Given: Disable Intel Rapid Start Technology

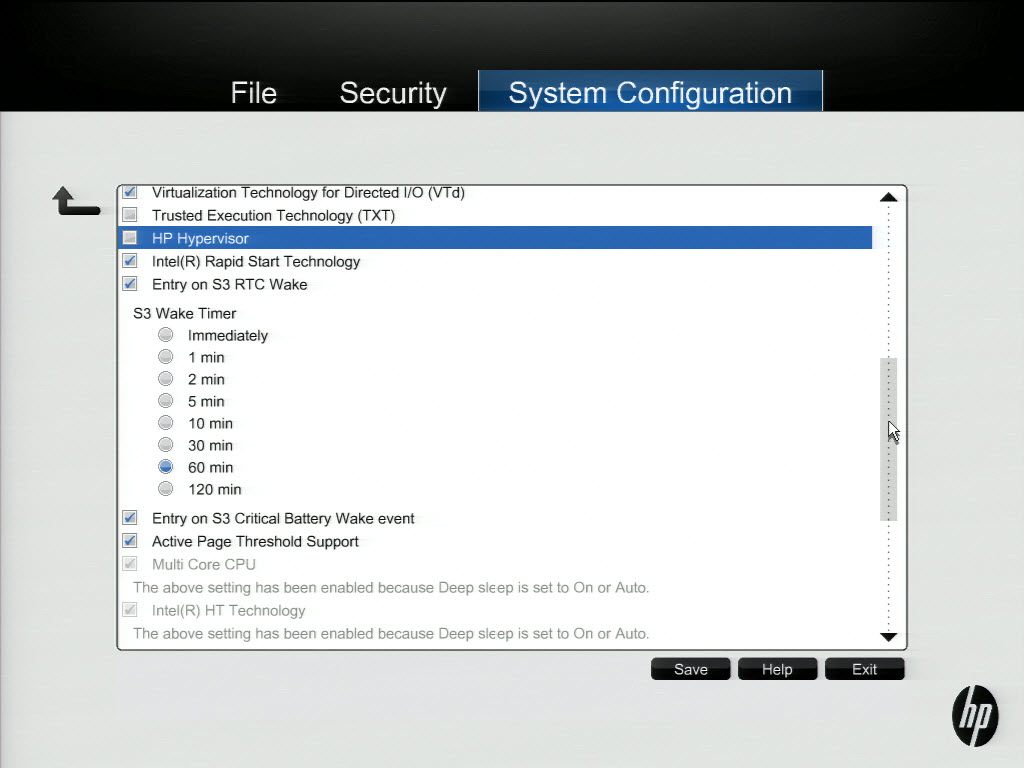Looking at the screenshot, I should pos(130,261).
